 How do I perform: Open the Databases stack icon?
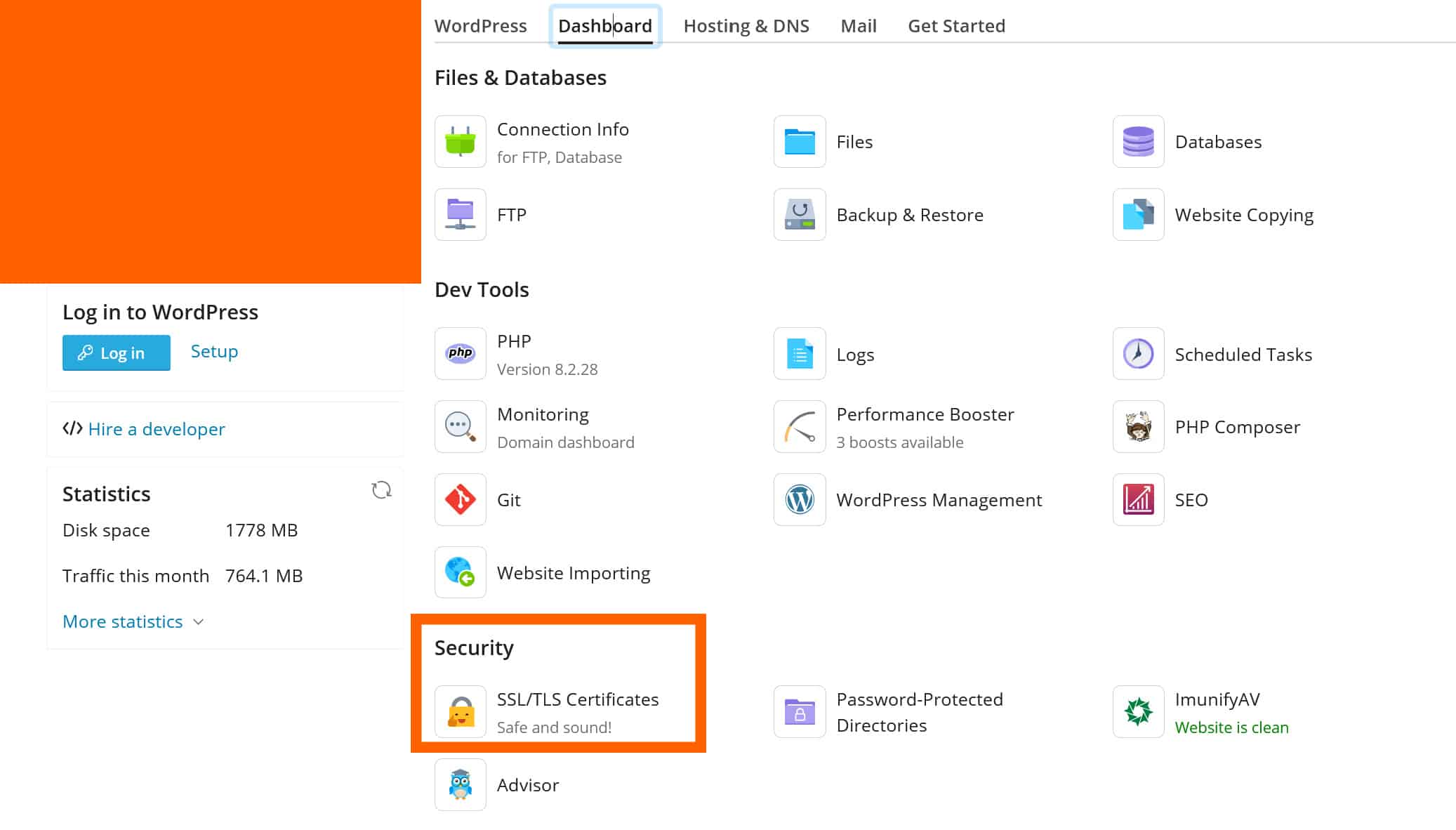[x=1139, y=142]
